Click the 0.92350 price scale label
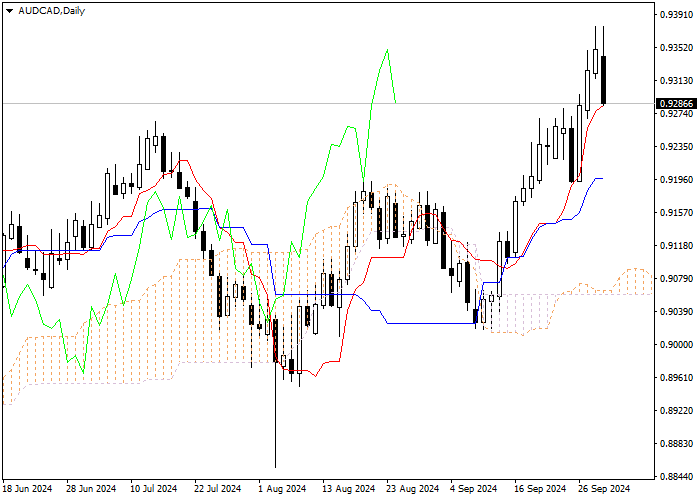 pos(677,146)
